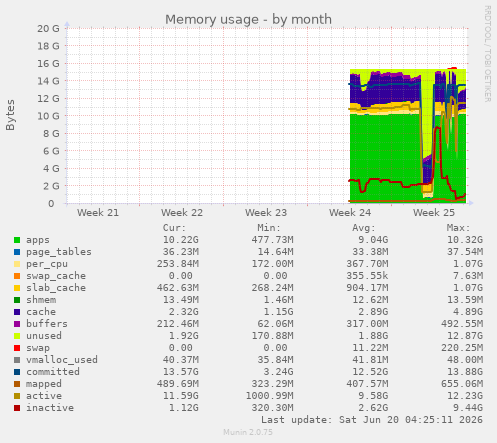Image resolution: width=497 pixels, height=443 pixels.
Task: Click the 'swap' legend label
Action: click(38, 348)
